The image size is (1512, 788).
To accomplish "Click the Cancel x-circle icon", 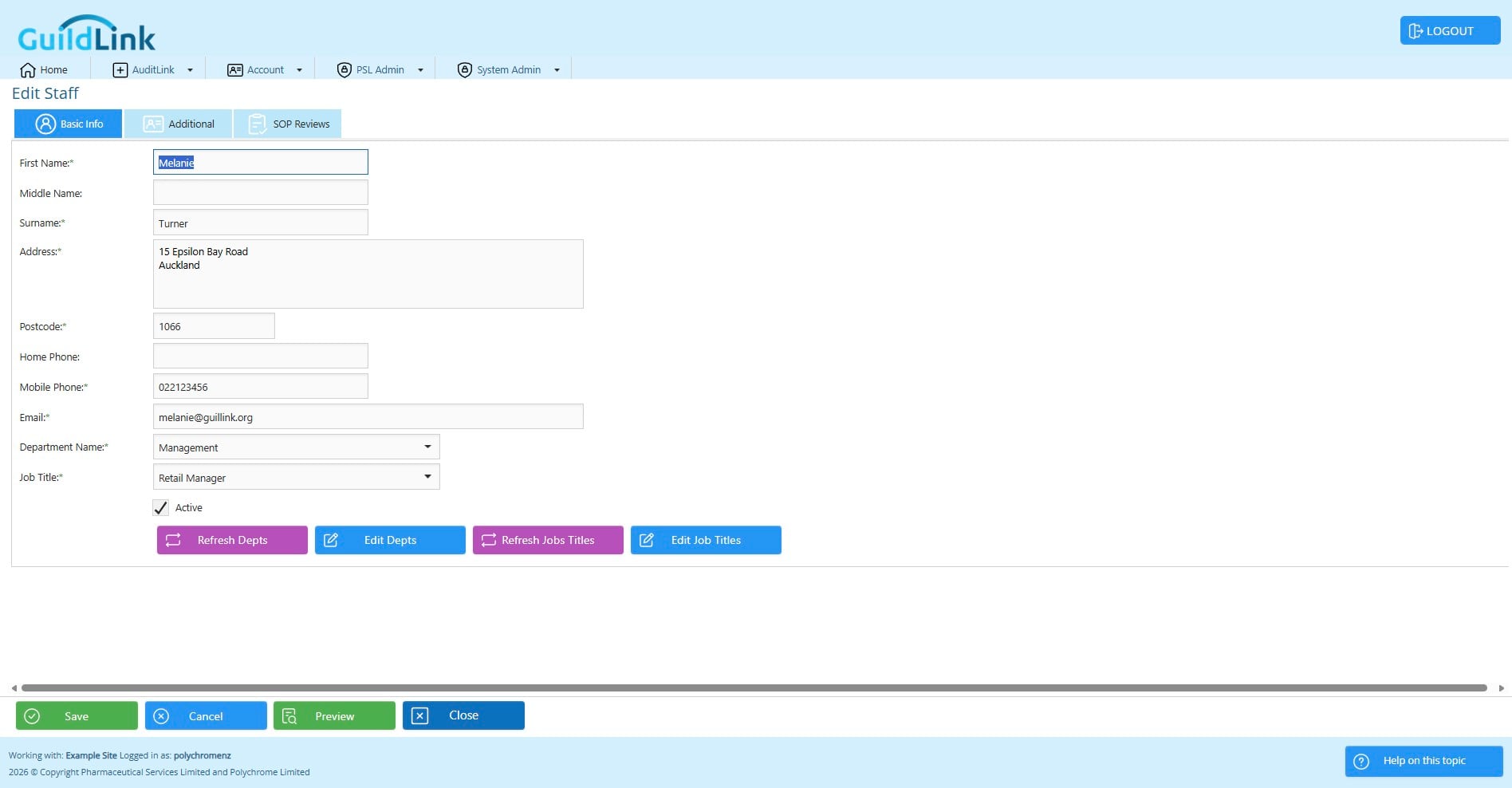I will click(x=161, y=716).
